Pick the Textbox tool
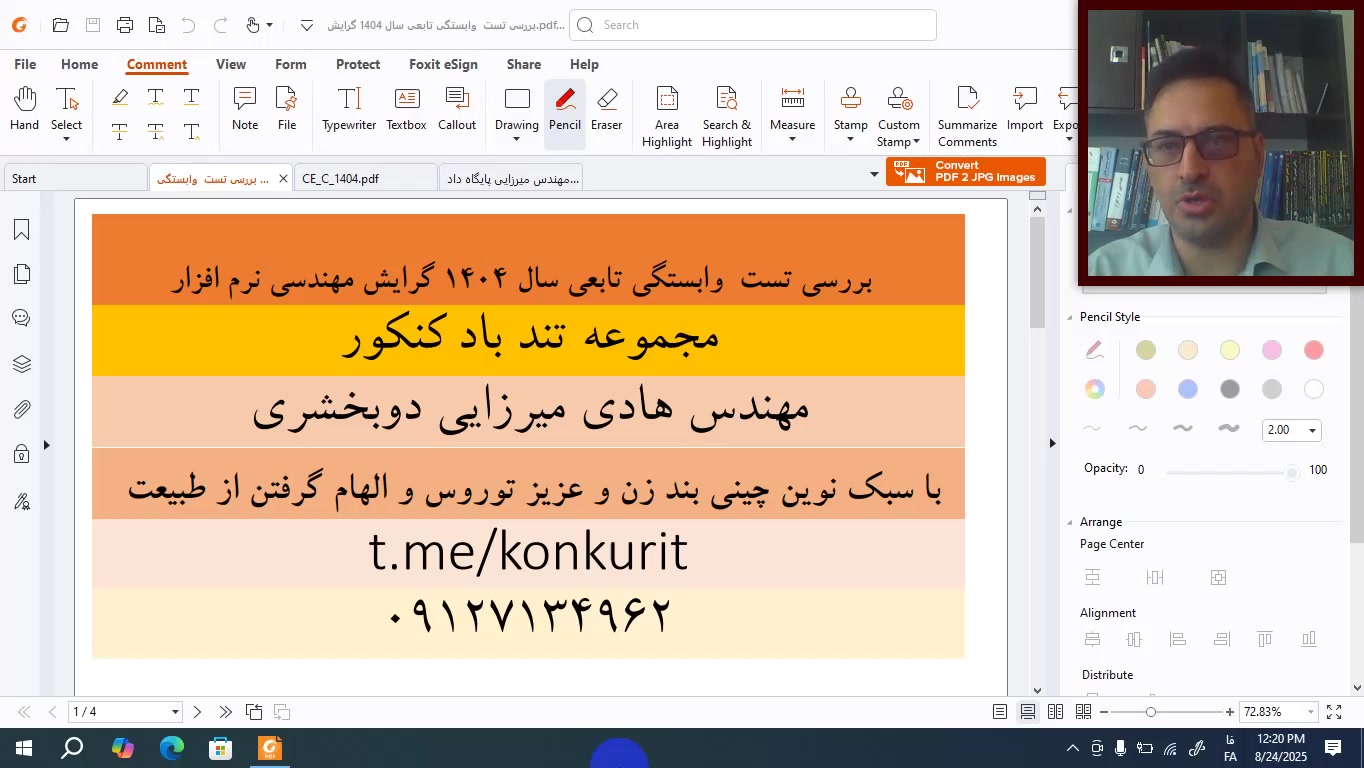The height and width of the screenshot is (768, 1364). [407, 109]
